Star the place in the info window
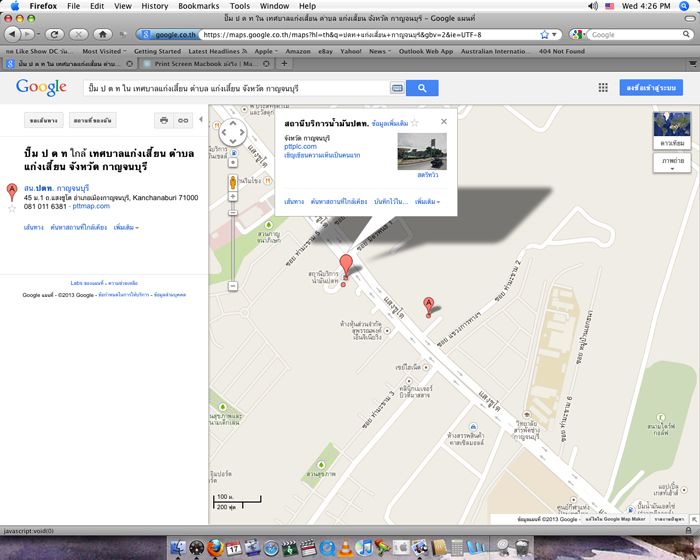700x560 pixels. click(415, 123)
